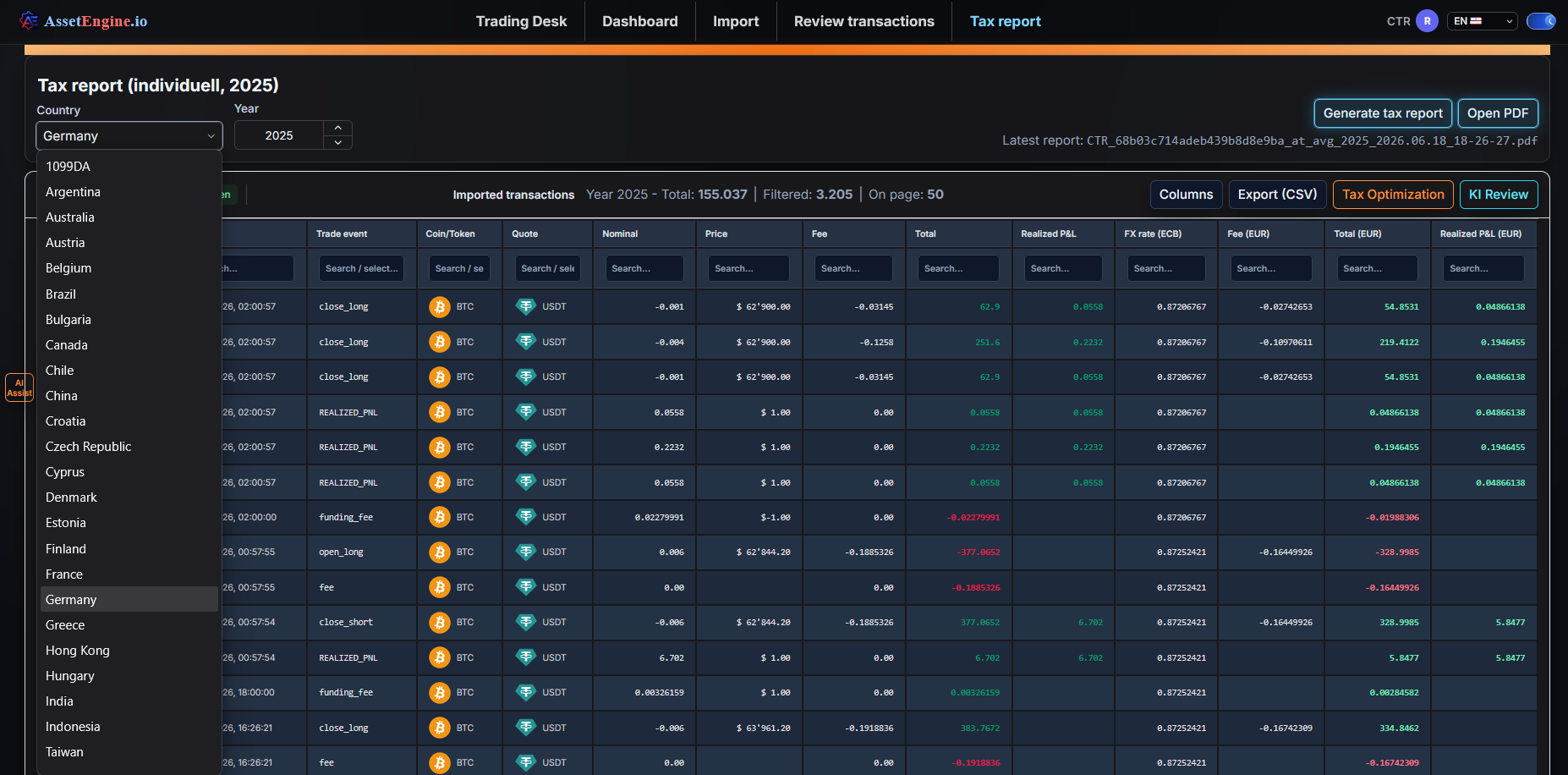The width and height of the screenshot is (1568, 775).
Task: Switch to the Import tab
Action: (736, 21)
